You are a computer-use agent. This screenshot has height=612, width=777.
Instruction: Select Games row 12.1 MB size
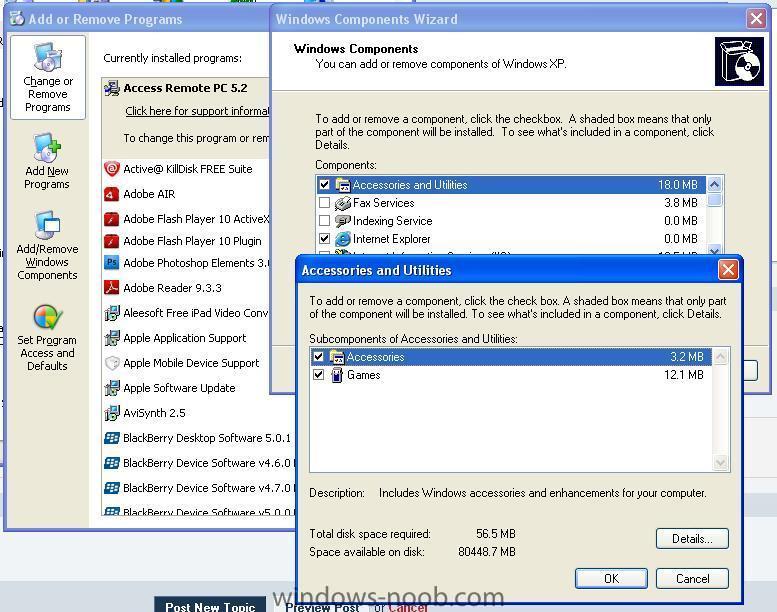pos(683,375)
